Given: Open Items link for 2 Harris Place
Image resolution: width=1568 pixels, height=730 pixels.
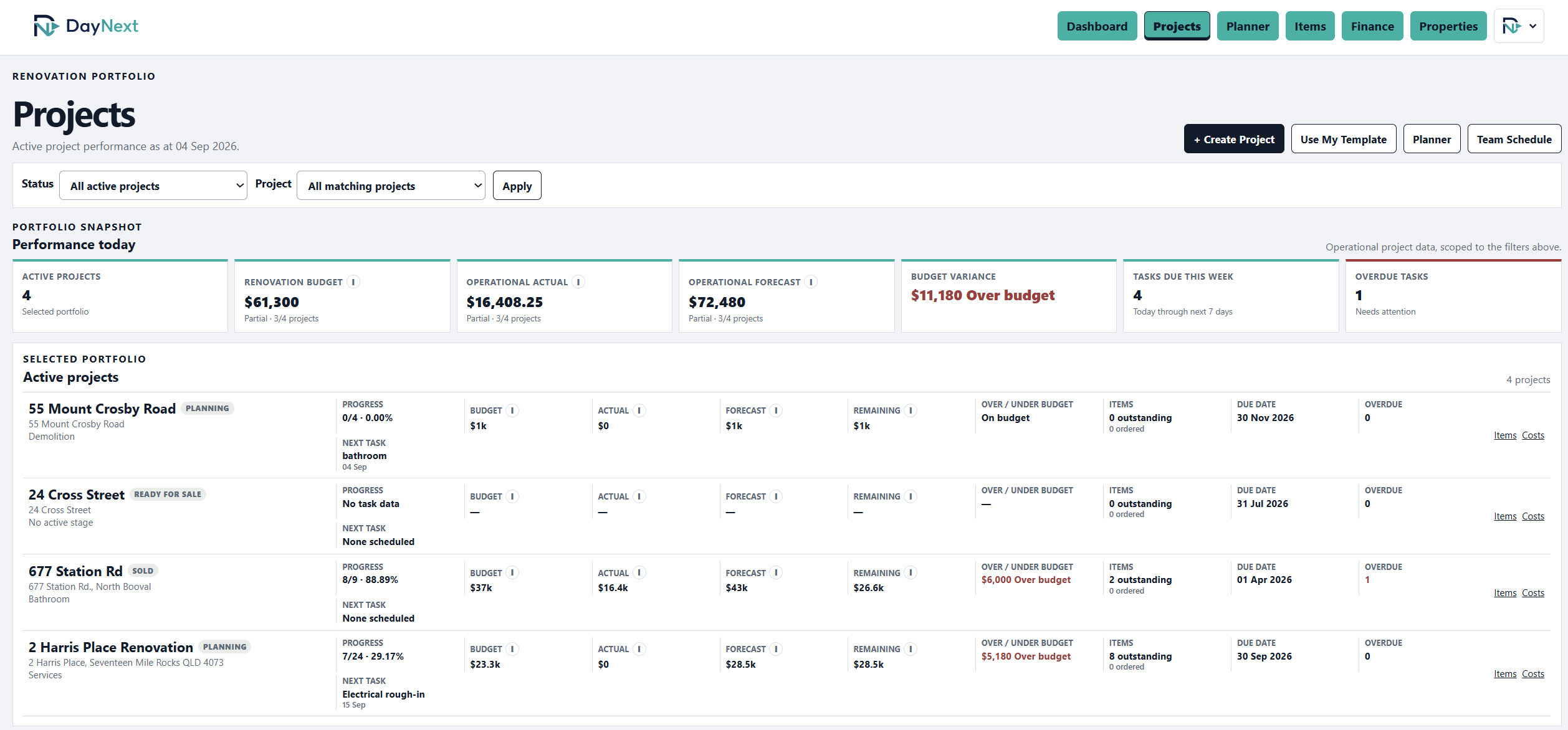Looking at the screenshot, I should 1505,674.
